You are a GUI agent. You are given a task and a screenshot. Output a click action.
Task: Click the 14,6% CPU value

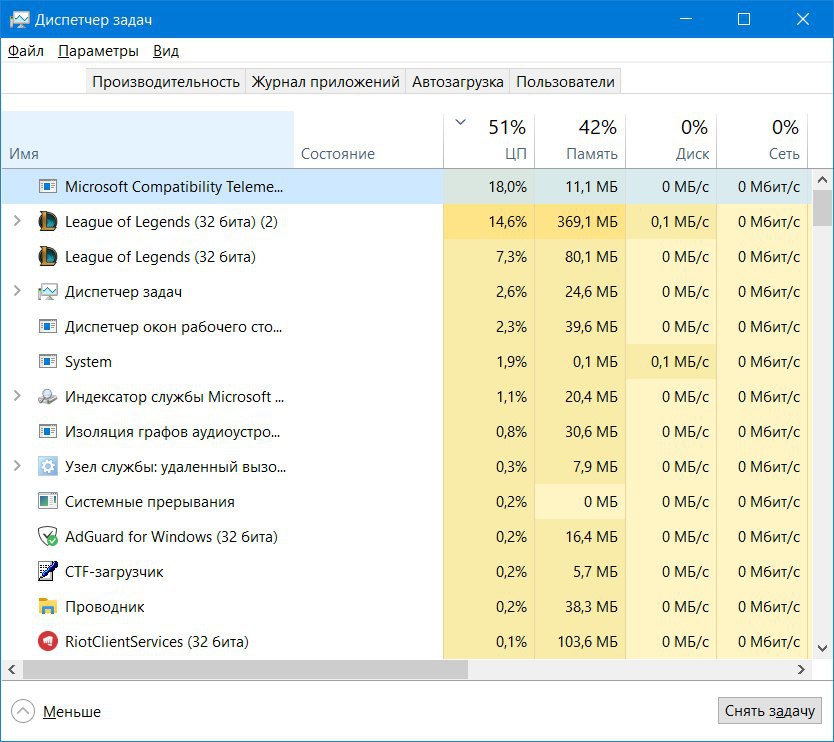click(507, 222)
